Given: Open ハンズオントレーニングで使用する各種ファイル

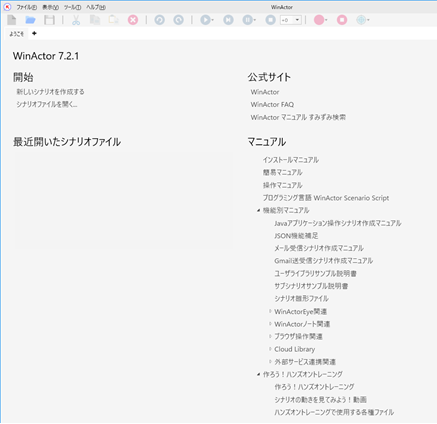Looking at the screenshot, I should click(x=334, y=412).
